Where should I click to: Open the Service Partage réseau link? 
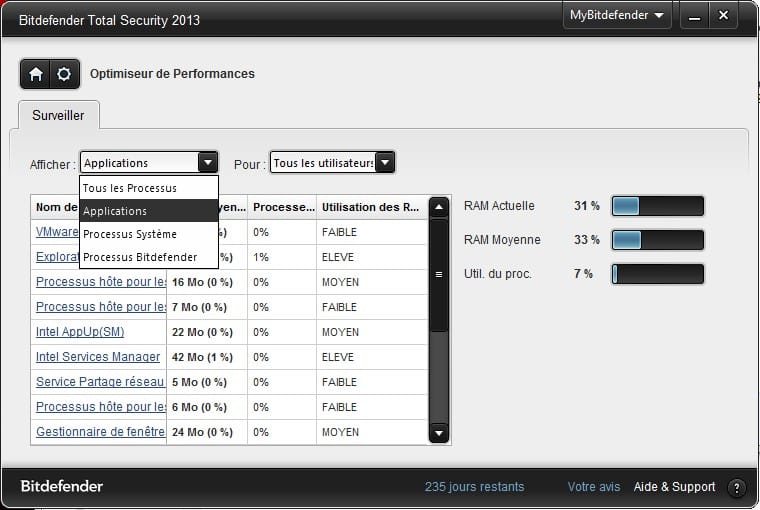click(100, 382)
